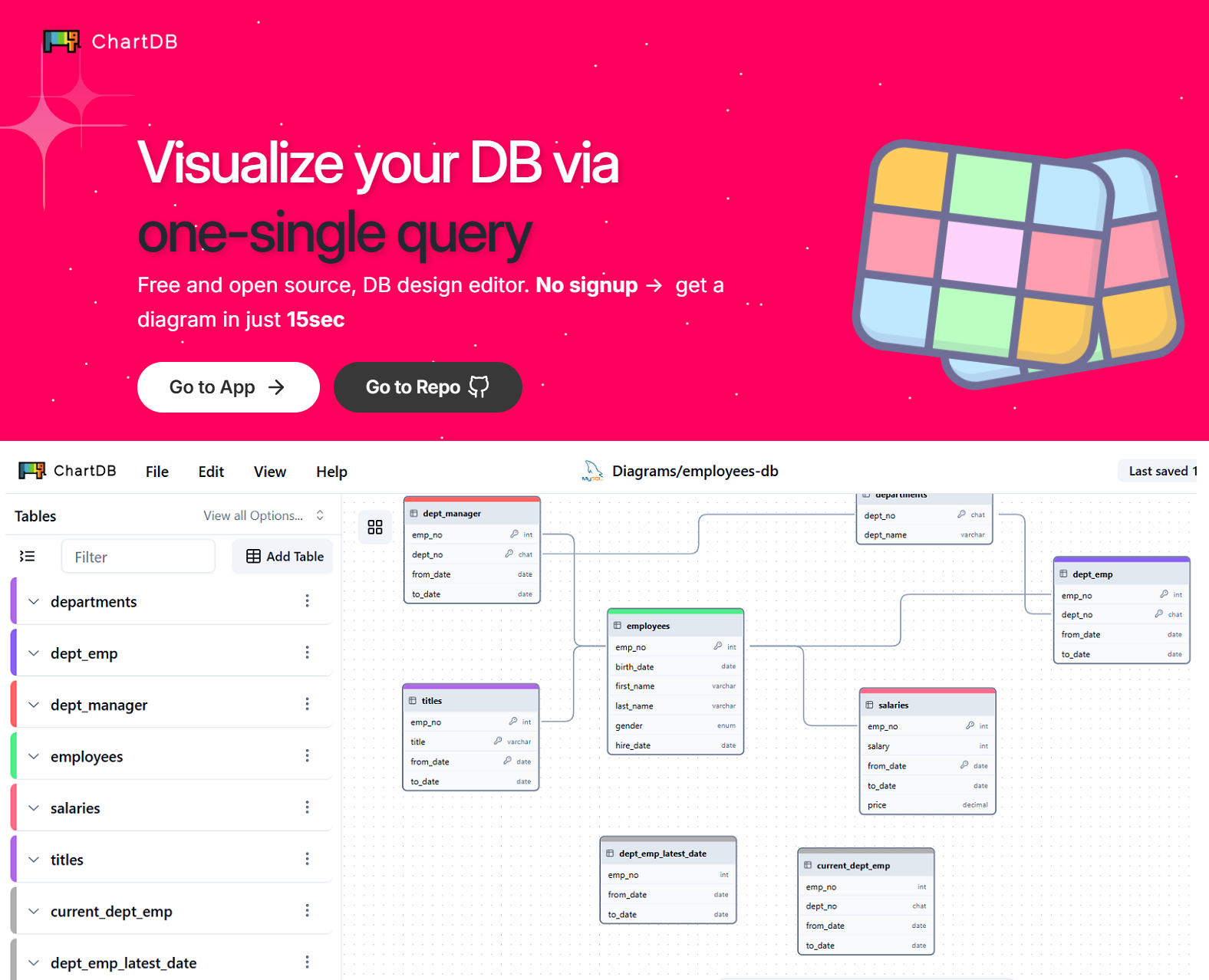Click the arrow icon on Go to App
Viewport: 1209px width, 980px height.
(x=276, y=387)
